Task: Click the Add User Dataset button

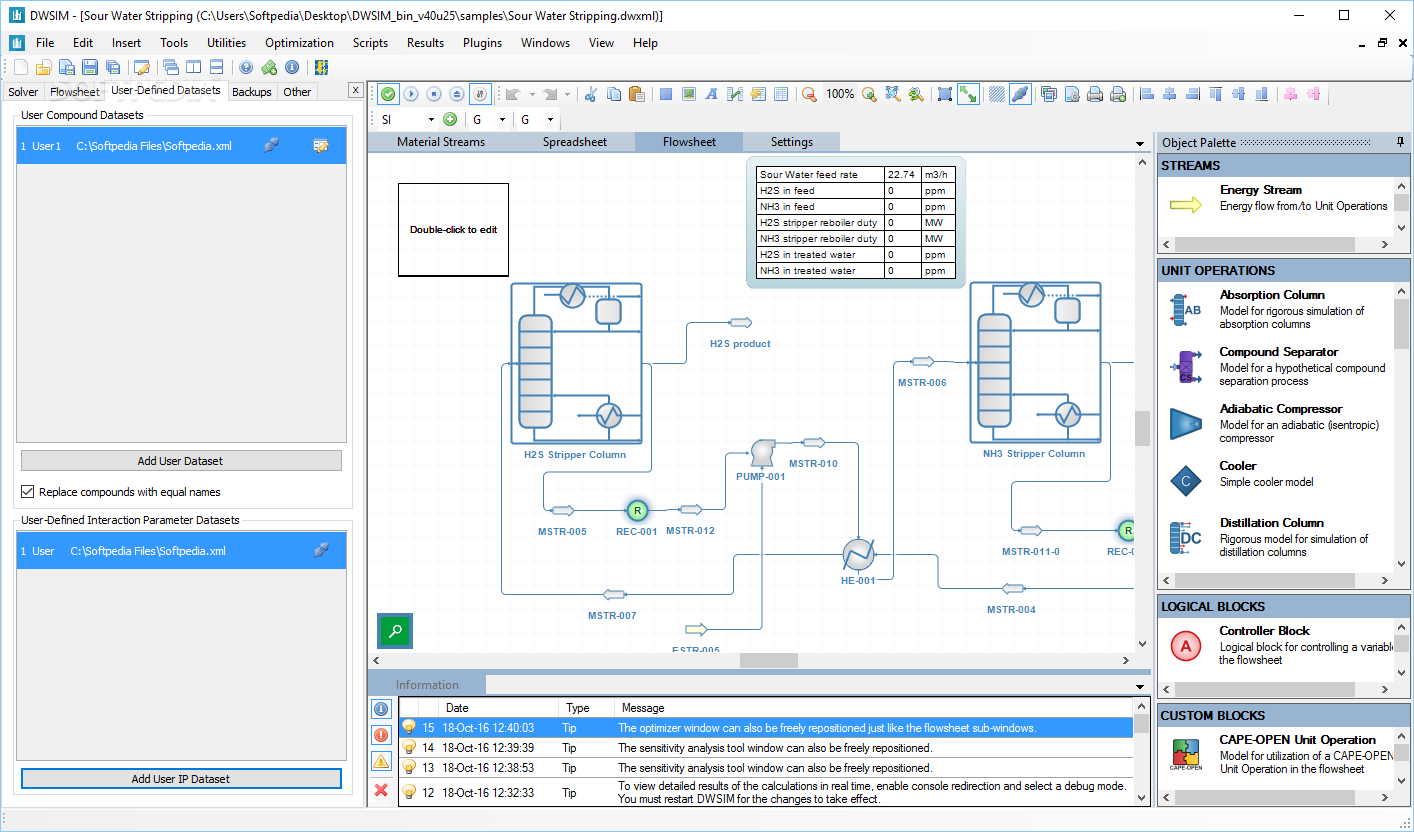Action: (x=181, y=461)
